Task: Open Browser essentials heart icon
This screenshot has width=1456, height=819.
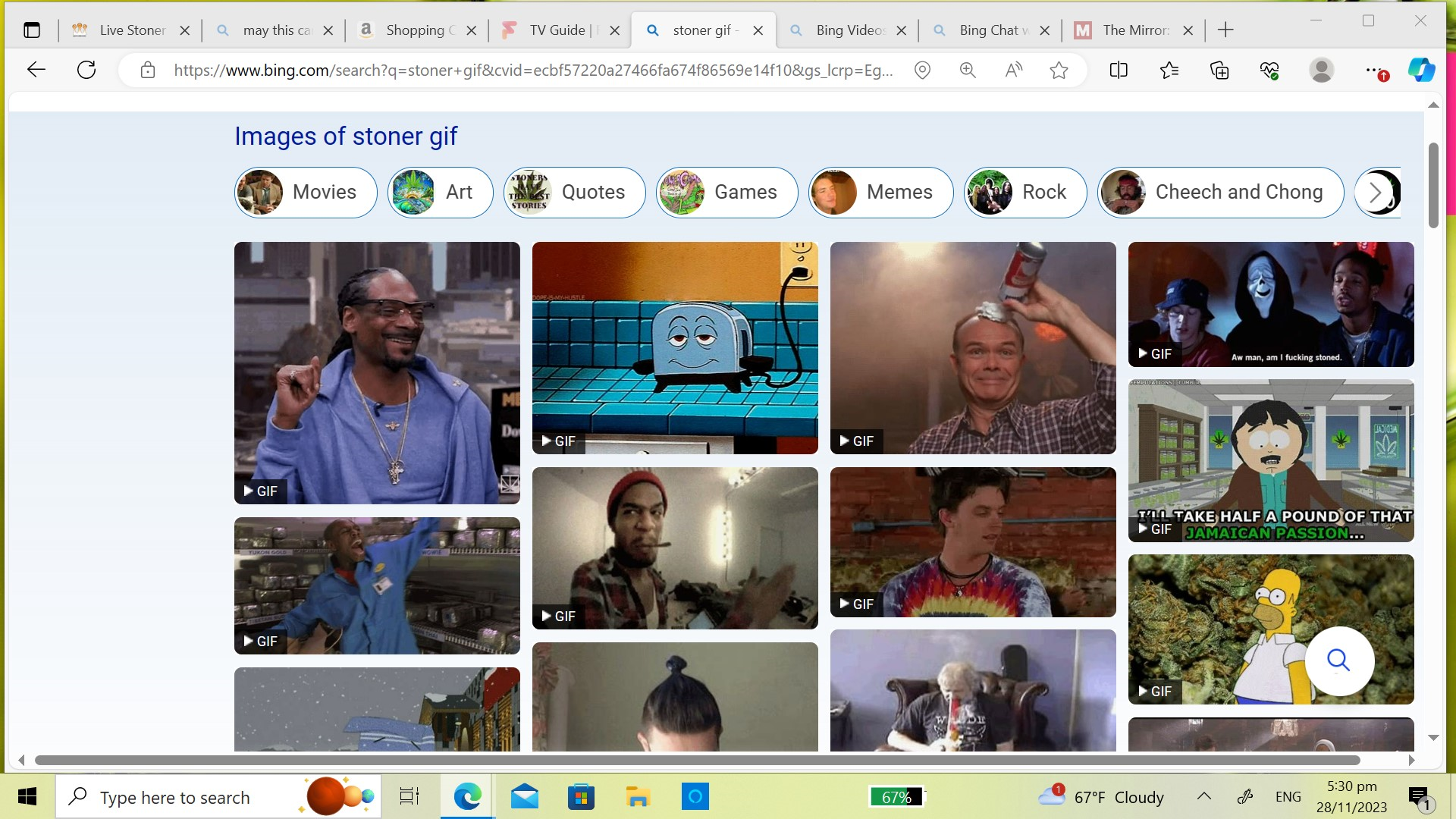Action: click(x=1269, y=71)
